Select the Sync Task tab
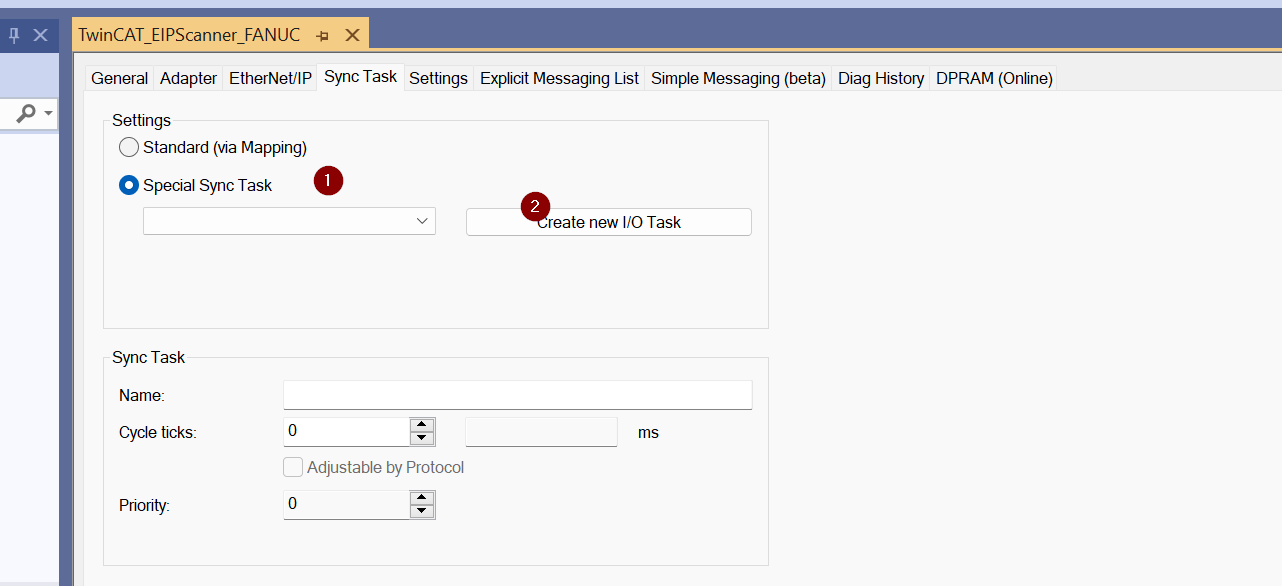1282x586 pixels. [361, 77]
